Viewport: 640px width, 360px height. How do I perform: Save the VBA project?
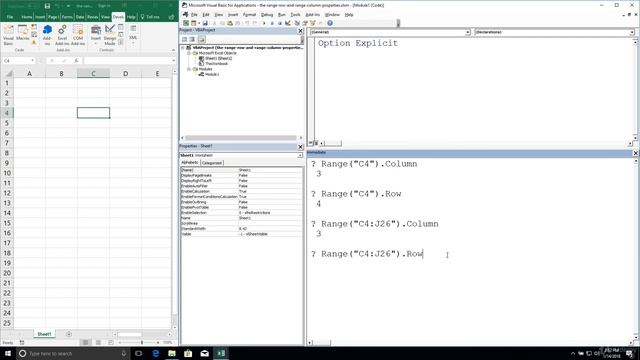205,23
